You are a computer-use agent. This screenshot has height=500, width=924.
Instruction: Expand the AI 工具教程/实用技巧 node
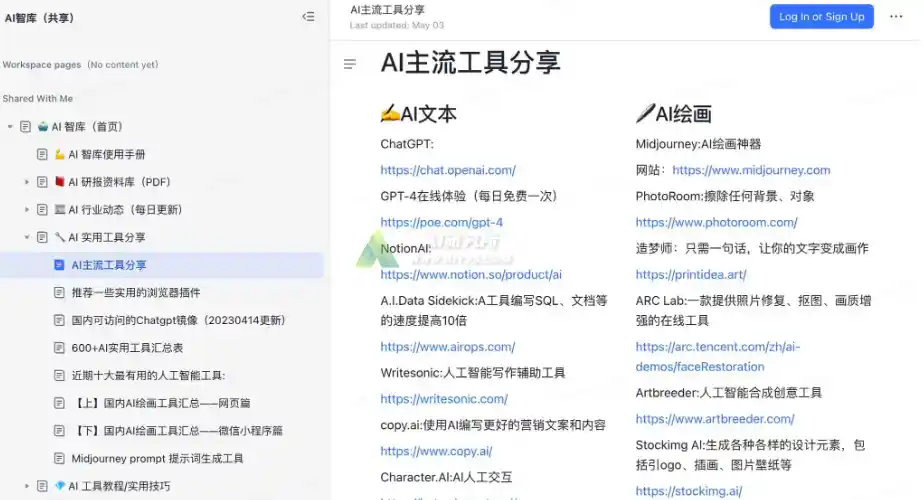tap(27, 486)
